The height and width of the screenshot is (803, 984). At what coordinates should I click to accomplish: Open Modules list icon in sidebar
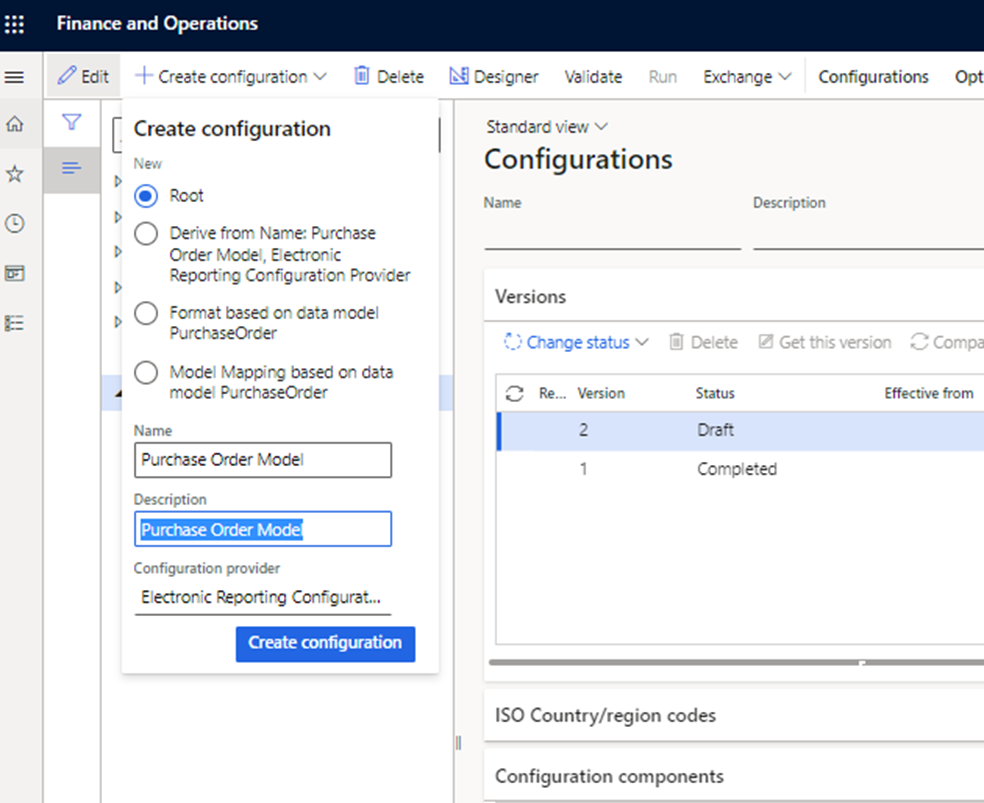click(x=15, y=322)
